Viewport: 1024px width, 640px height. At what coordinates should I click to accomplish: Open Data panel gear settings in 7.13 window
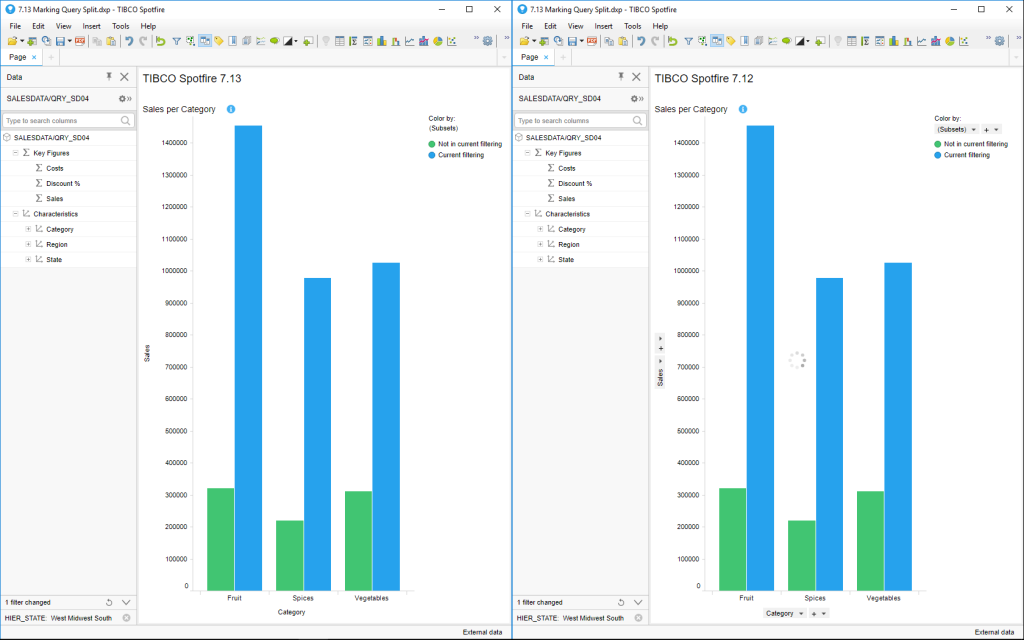[x=124, y=99]
